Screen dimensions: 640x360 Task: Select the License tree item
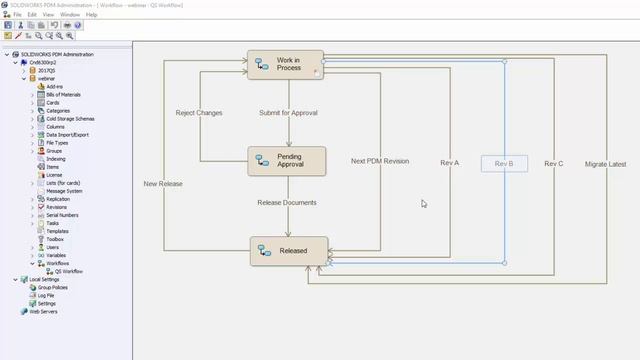click(x=54, y=175)
